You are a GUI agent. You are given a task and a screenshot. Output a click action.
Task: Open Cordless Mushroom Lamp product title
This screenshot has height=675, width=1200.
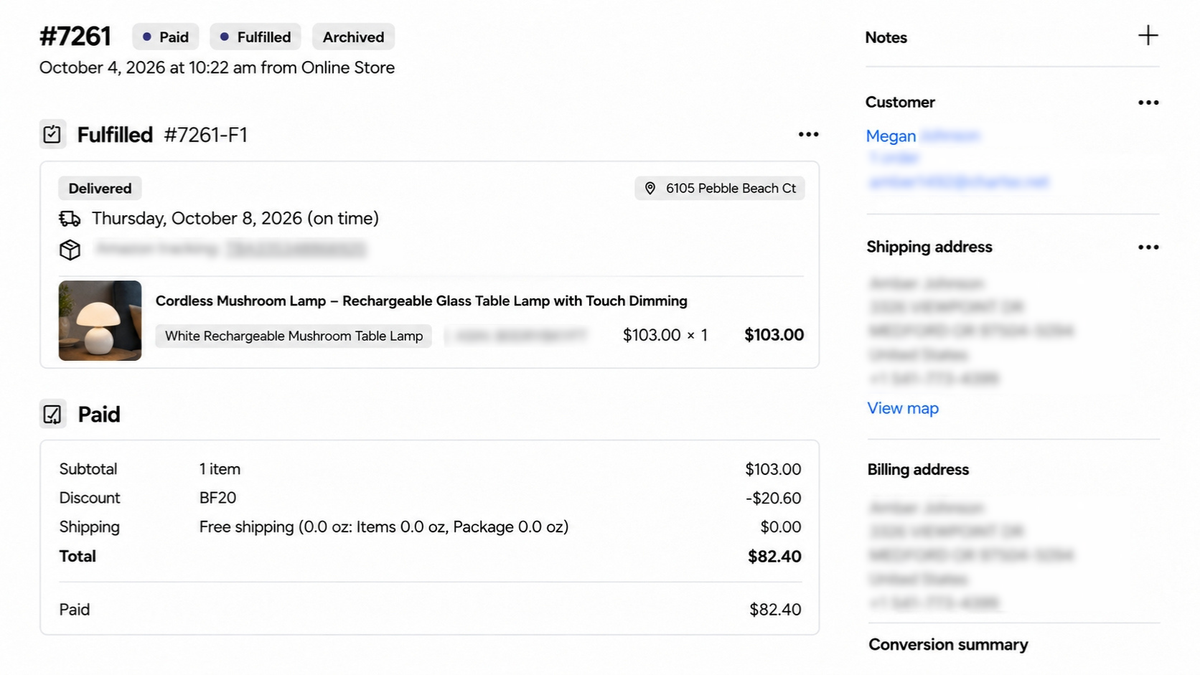(421, 300)
